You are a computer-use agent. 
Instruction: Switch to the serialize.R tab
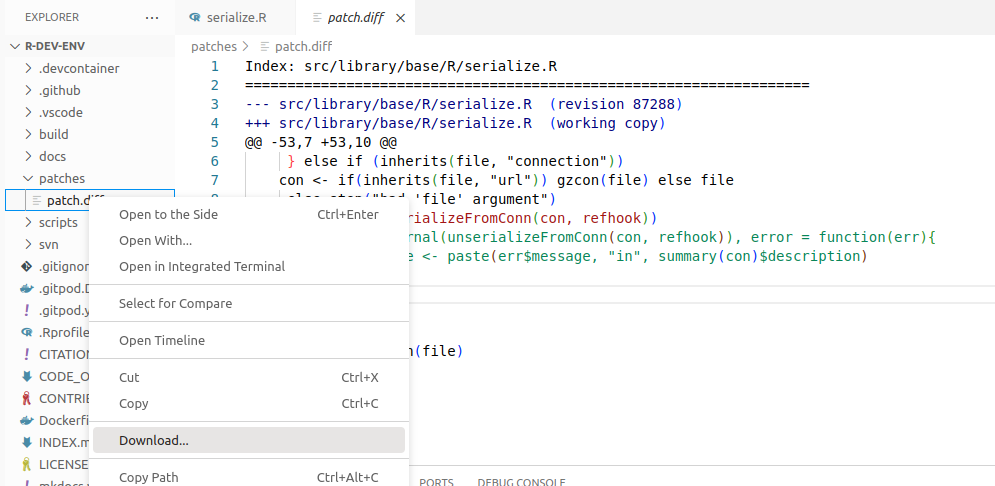(x=236, y=18)
